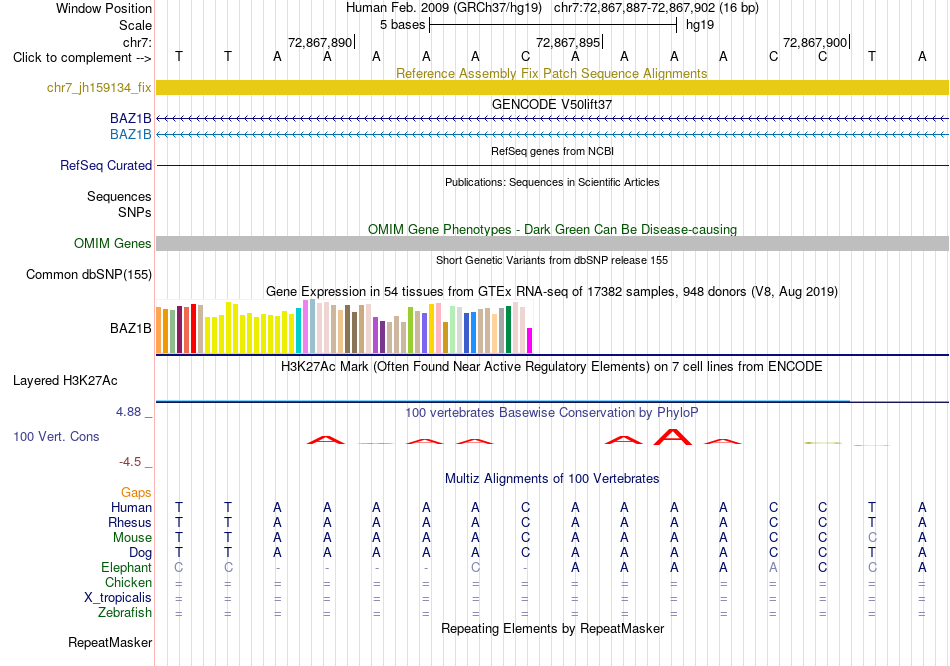
Task: Click the 'Layered H3K27Ac' label
Action: (x=65, y=381)
